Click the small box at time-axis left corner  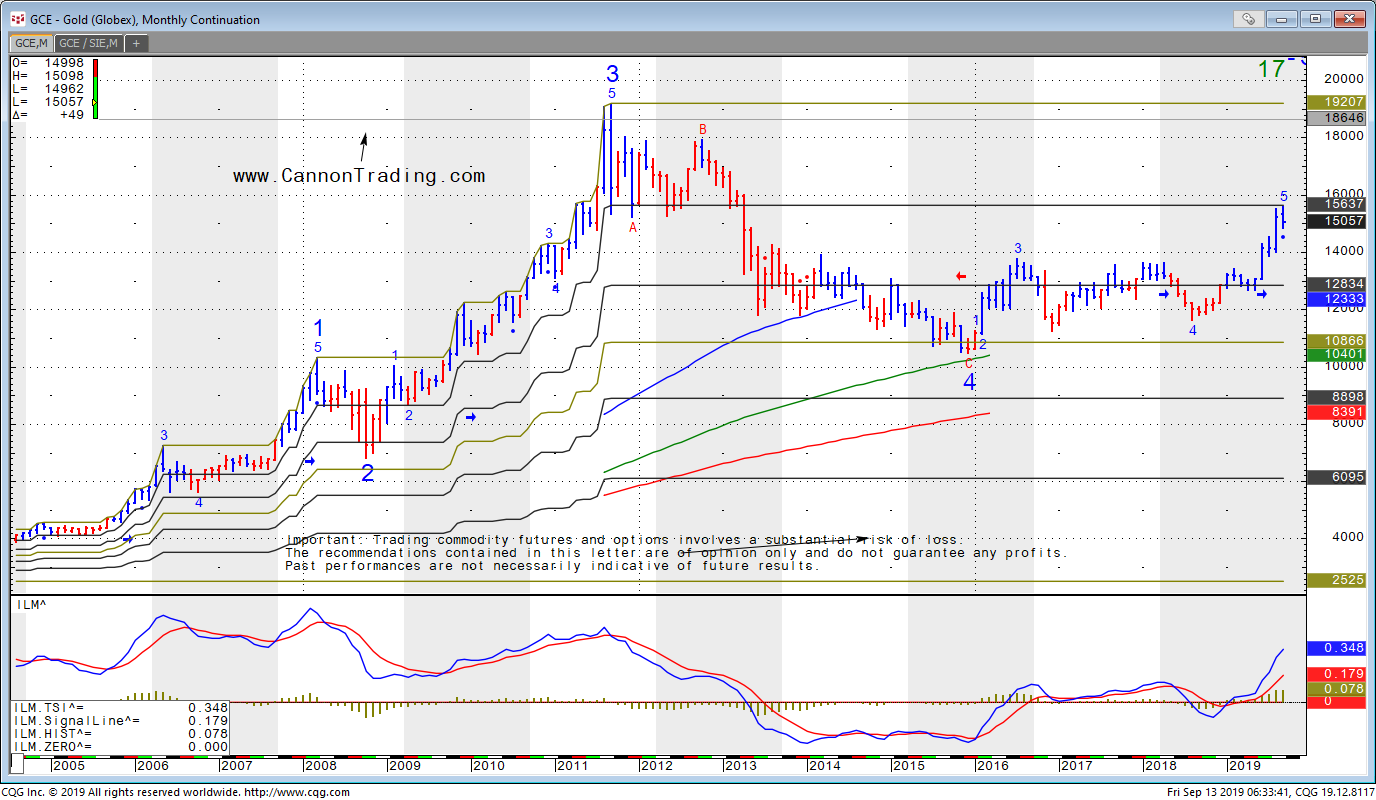coord(16,765)
